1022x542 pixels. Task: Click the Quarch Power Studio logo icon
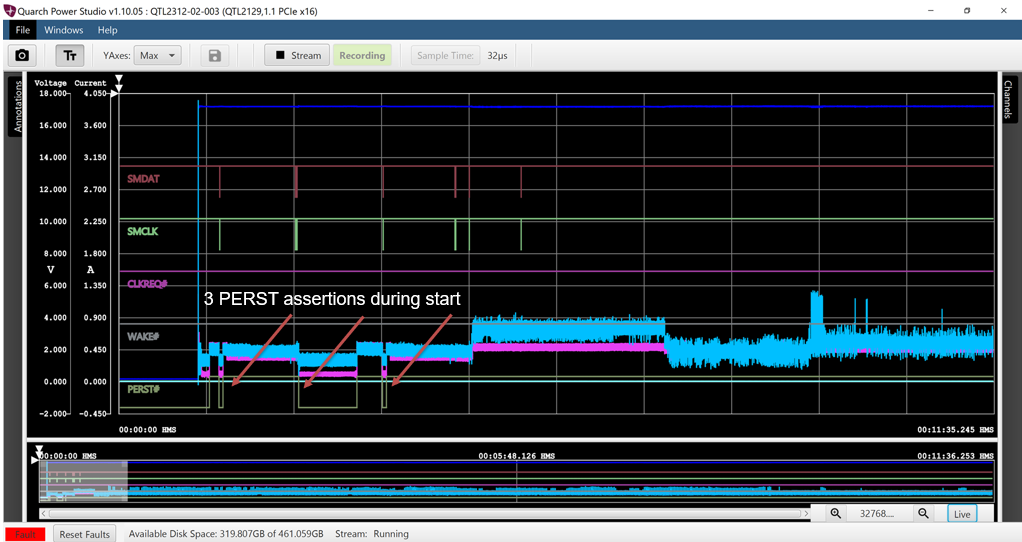(x=10, y=10)
